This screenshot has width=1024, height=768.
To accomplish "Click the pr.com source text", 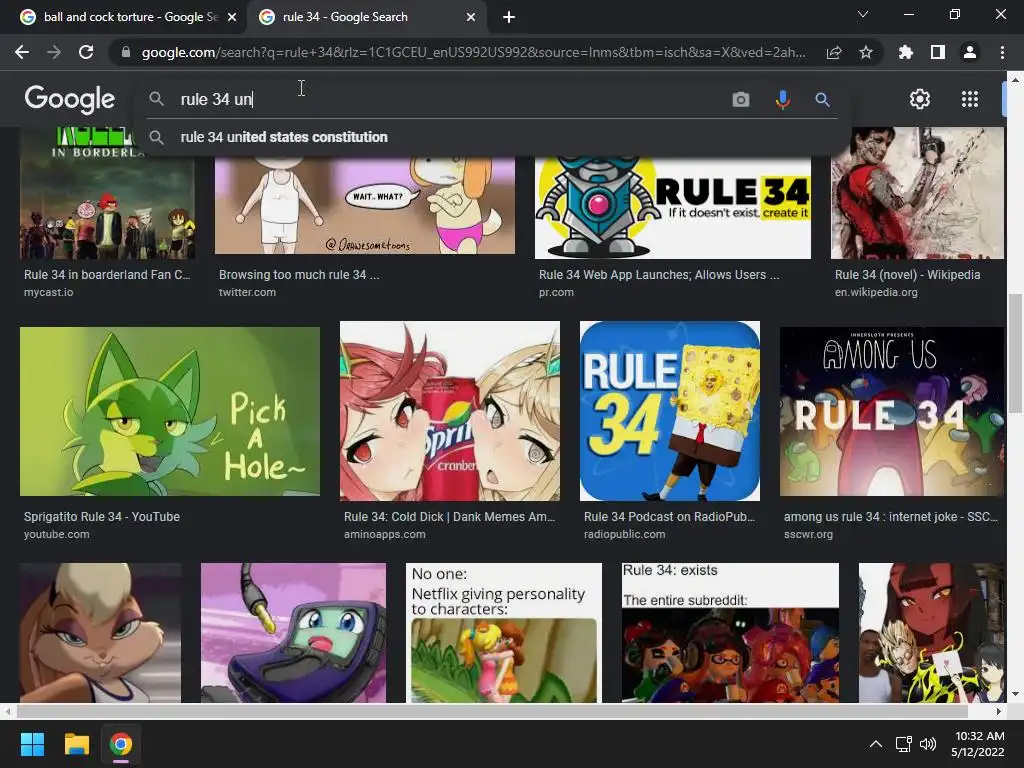I will 556,293.
